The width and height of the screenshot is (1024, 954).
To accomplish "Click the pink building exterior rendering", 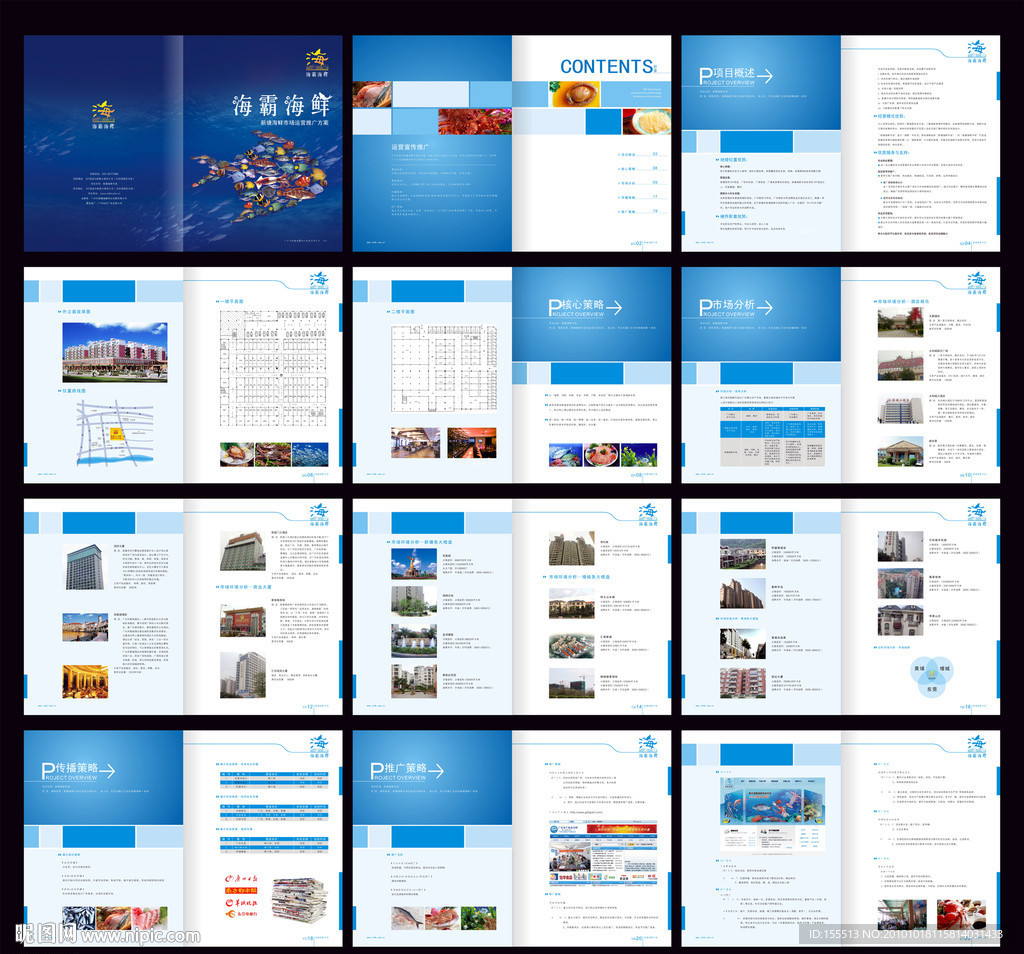I will 115,353.
